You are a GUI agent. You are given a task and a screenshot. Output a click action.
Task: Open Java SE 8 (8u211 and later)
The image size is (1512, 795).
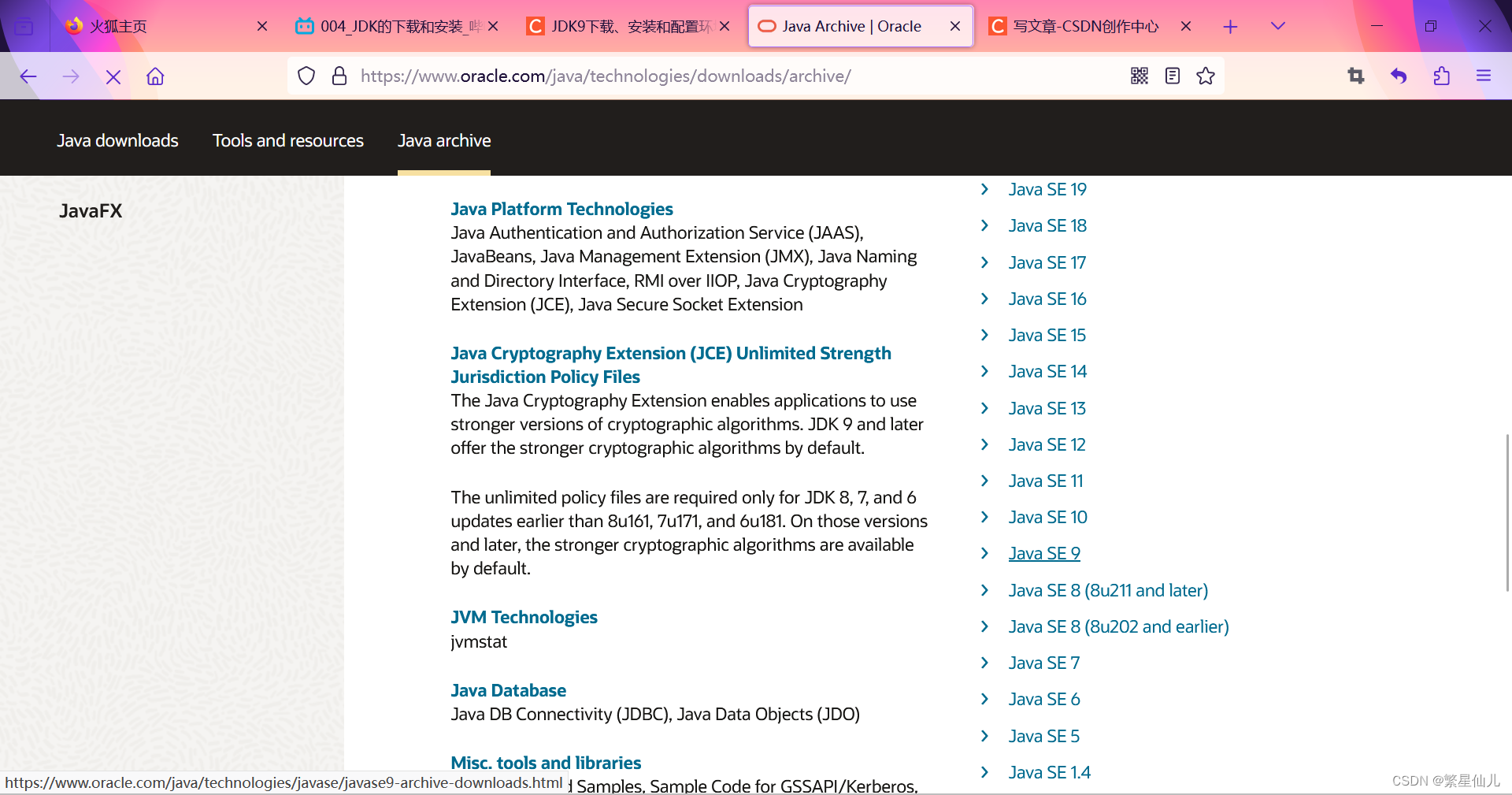click(1108, 590)
